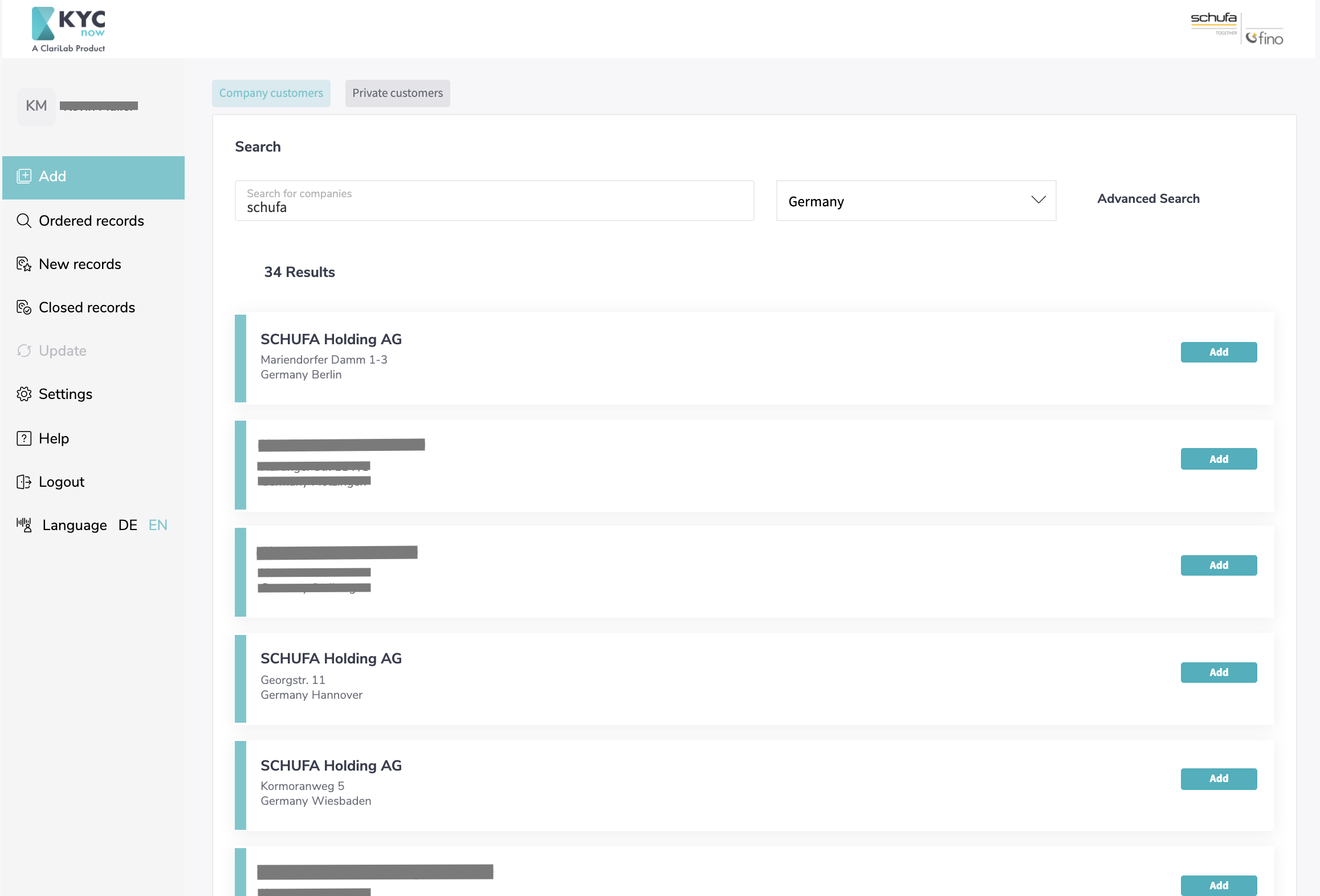Image resolution: width=1320 pixels, height=896 pixels.
Task: Click the magnifier icon beside Ordered records
Action: (x=24, y=221)
